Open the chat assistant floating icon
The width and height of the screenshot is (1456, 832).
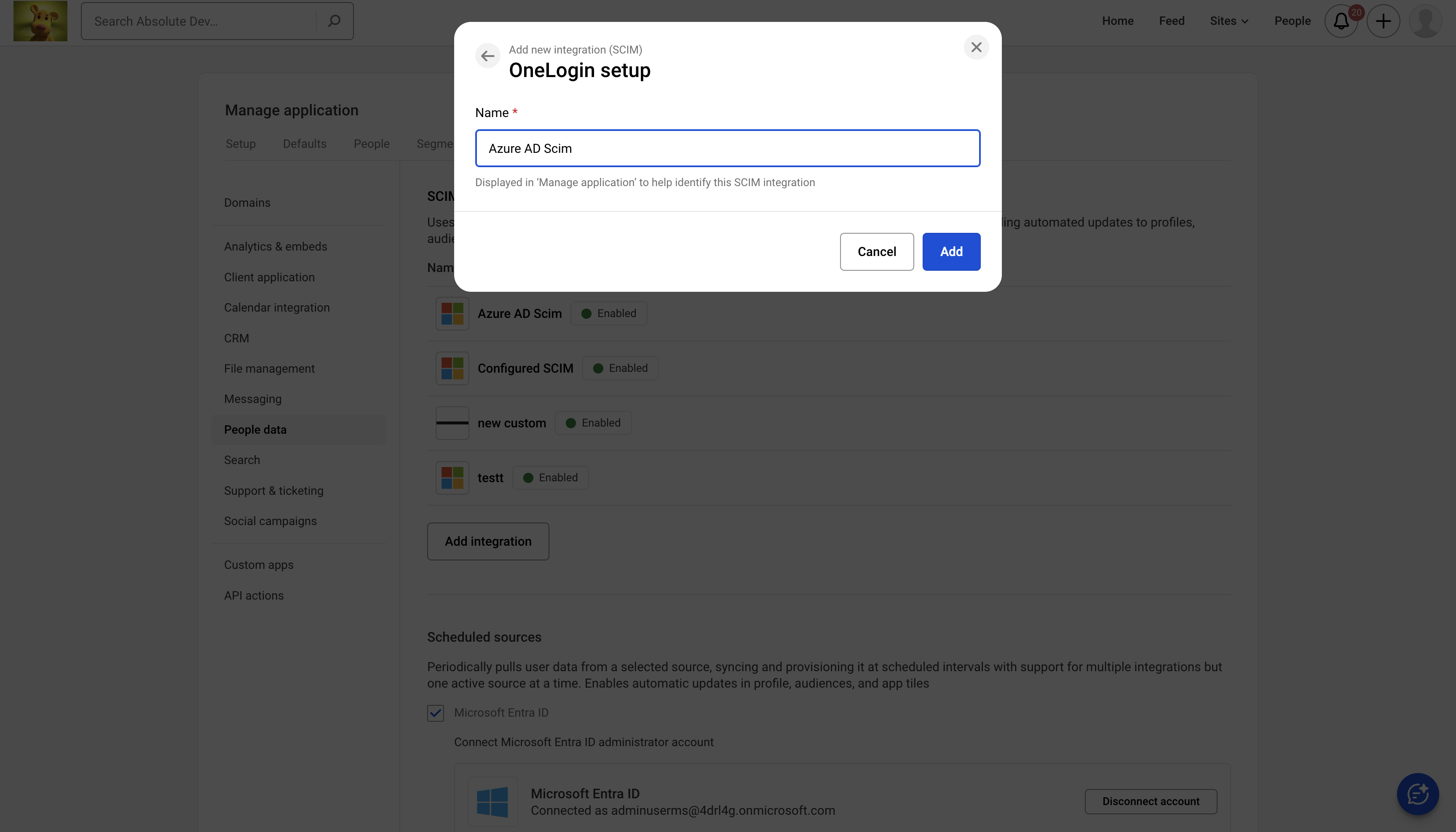tap(1418, 794)
